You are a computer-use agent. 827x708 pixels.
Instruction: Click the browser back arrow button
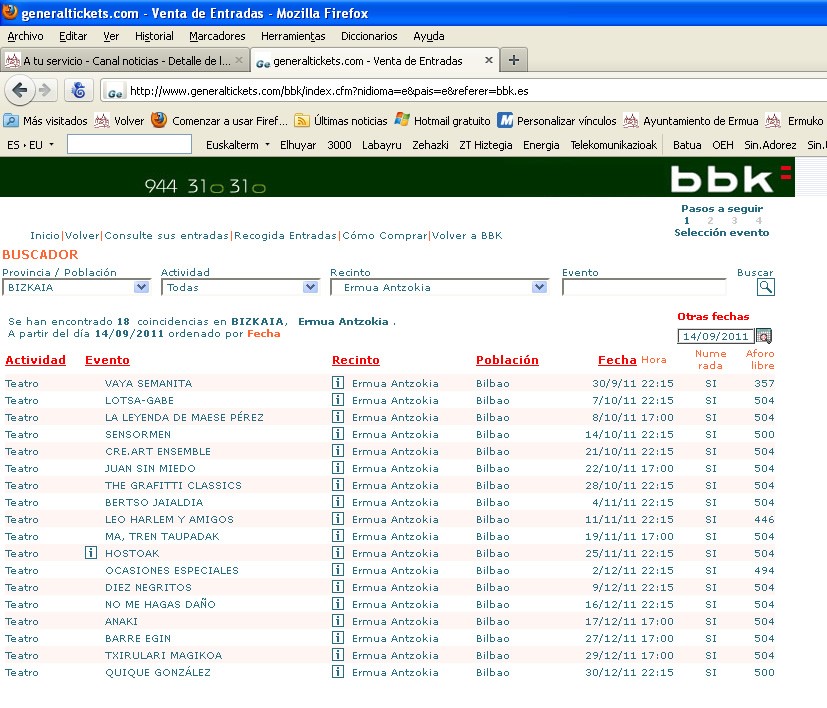tap(19, 90)
